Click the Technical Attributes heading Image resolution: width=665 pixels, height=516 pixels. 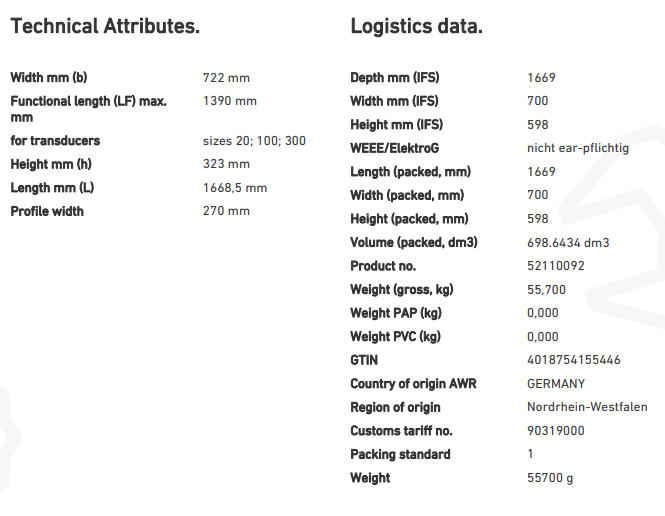[105, 27]
